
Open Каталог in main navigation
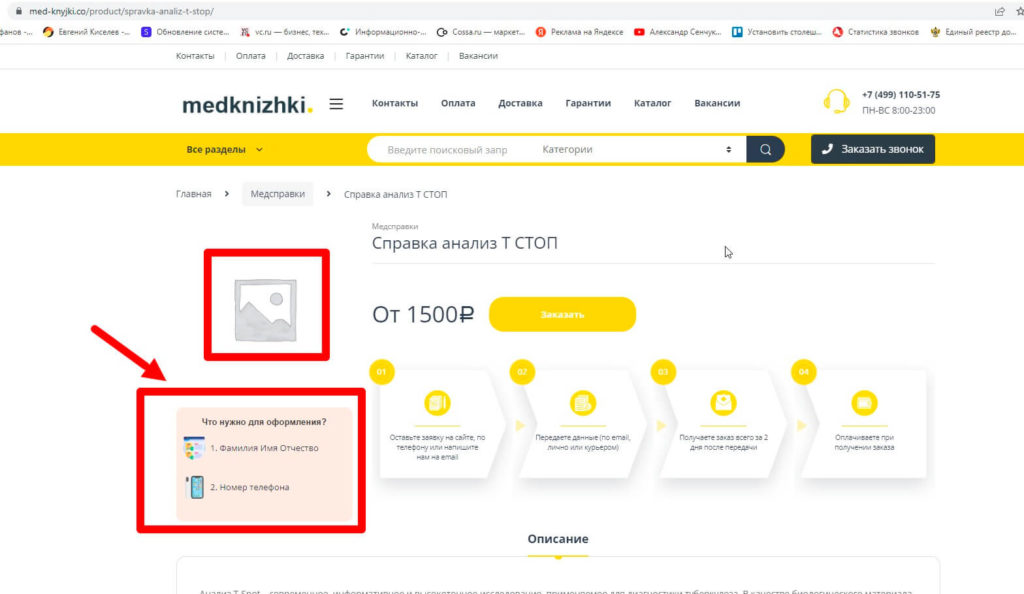point(652,103)
